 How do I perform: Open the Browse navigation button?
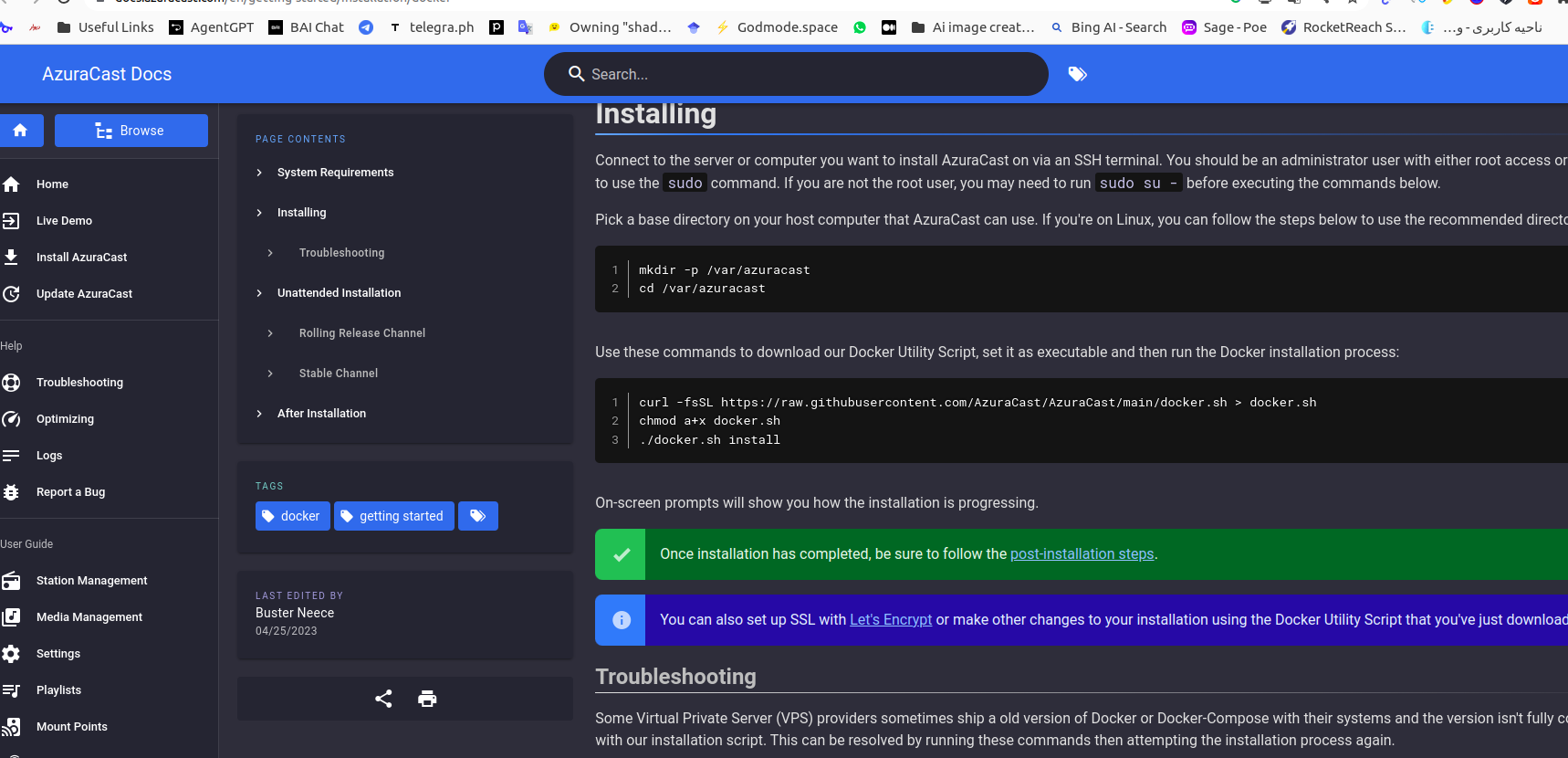(x=131, y=131)
